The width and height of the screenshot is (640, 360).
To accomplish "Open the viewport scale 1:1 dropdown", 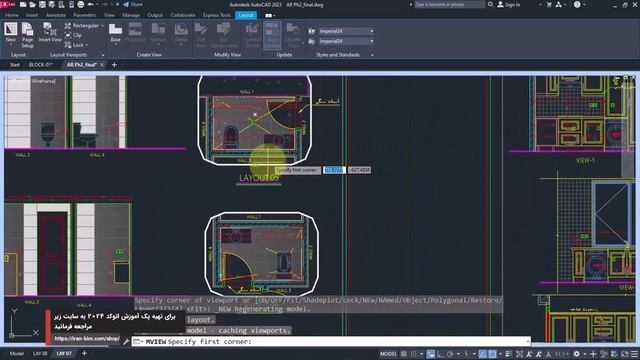I will pyautogui.click(x=562, y=354).
